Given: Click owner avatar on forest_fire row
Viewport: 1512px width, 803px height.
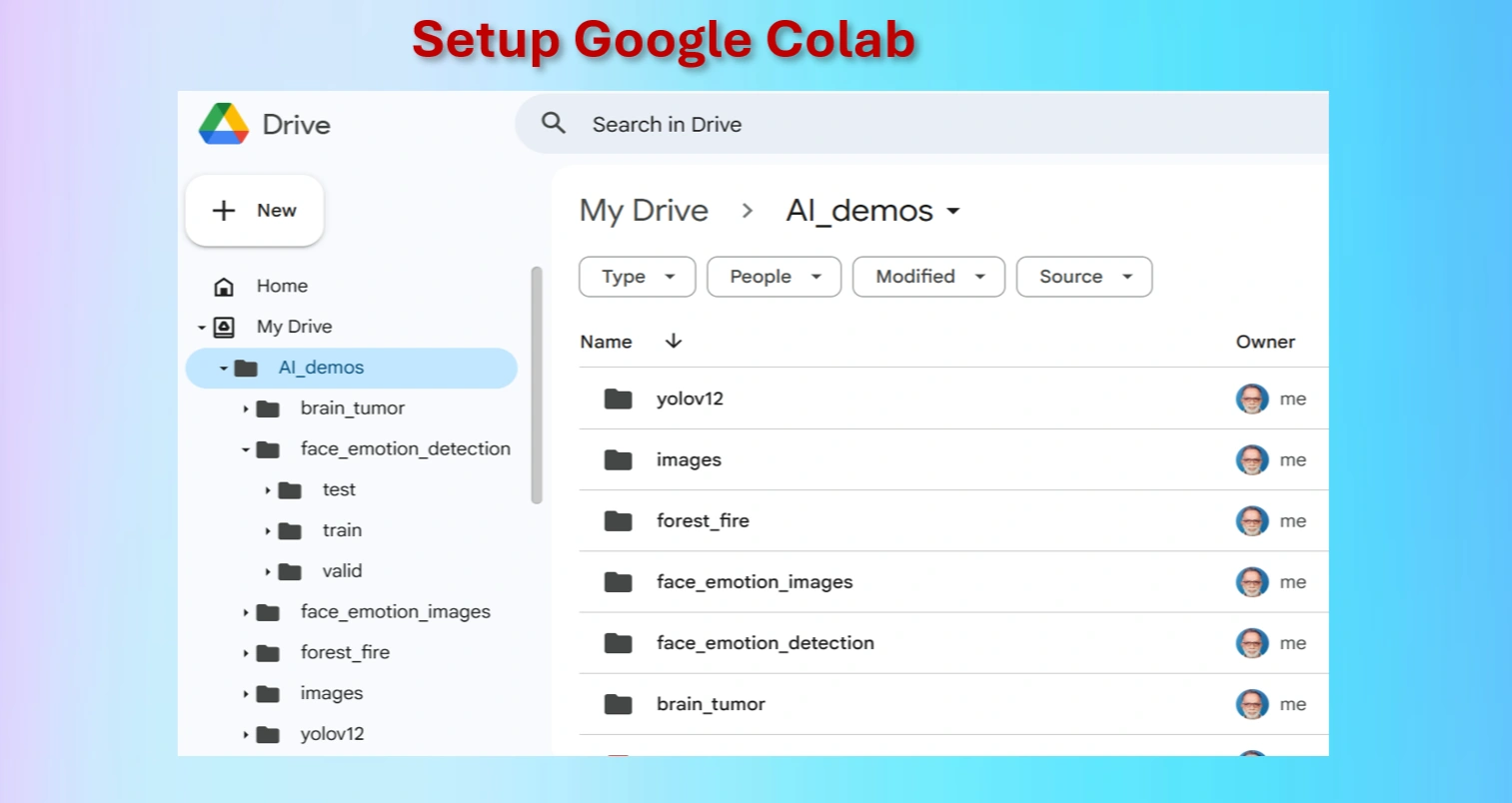Looking at the screenshot, I should [1252, 520].
